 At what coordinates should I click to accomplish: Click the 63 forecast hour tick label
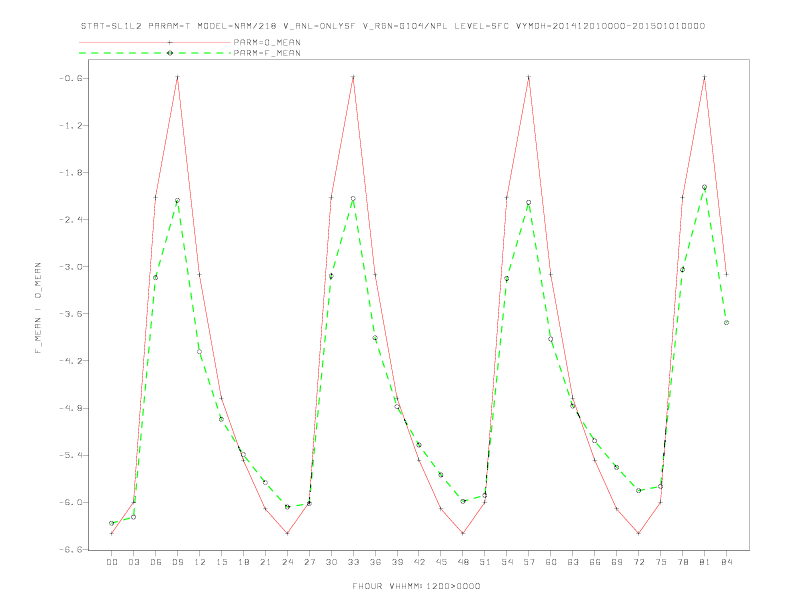573,562
